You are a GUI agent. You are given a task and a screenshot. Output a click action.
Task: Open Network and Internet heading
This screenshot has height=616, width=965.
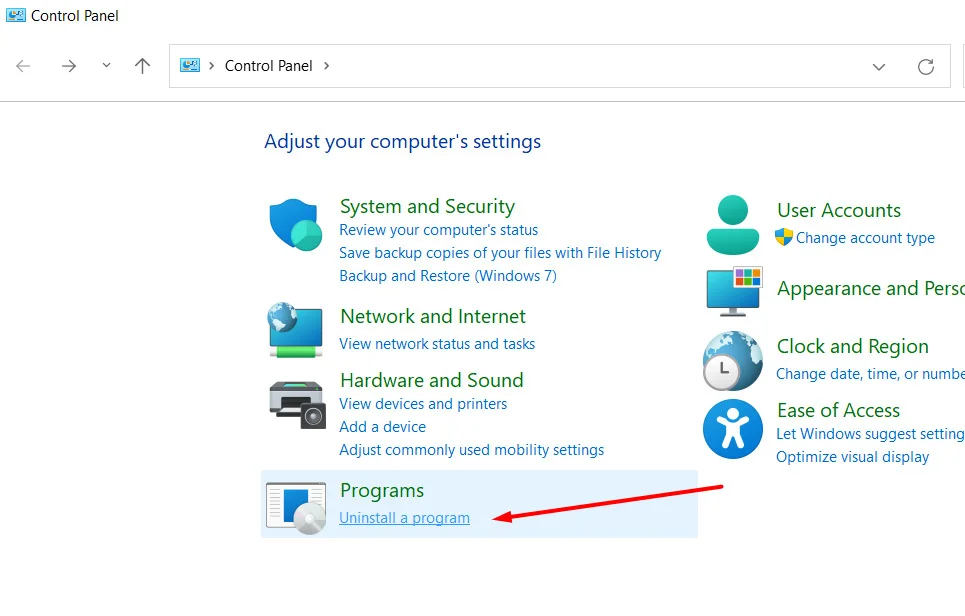click(x=433, y=316)
